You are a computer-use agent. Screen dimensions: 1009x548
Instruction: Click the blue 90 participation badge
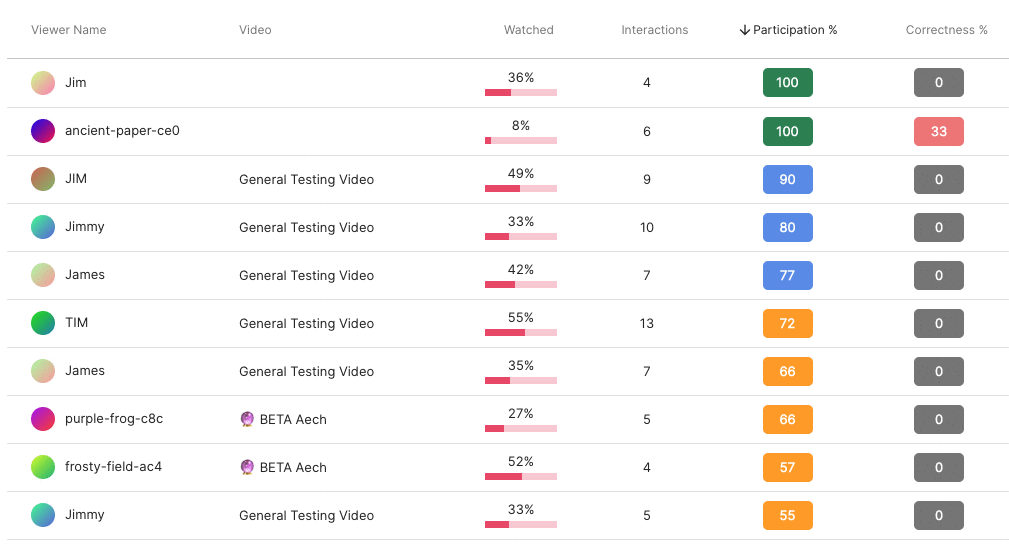click(x=787, y=180)
